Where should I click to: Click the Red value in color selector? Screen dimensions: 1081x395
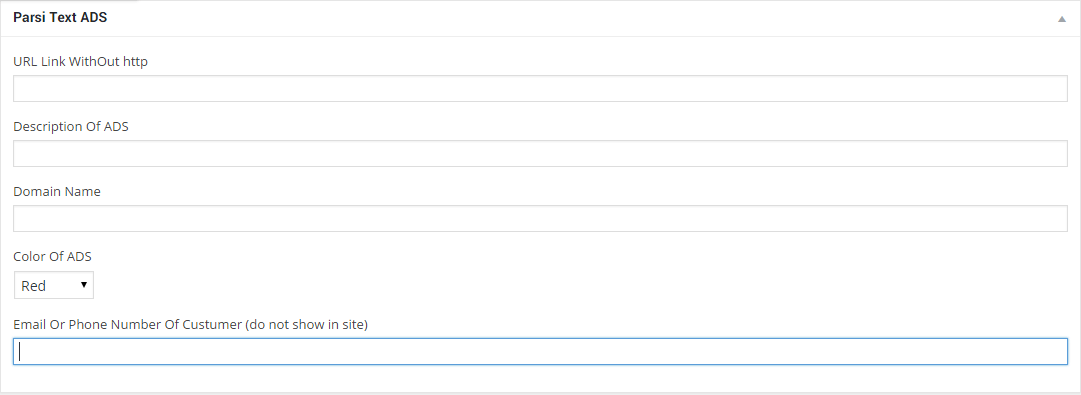pyautogui.click(x=34, y=285)
